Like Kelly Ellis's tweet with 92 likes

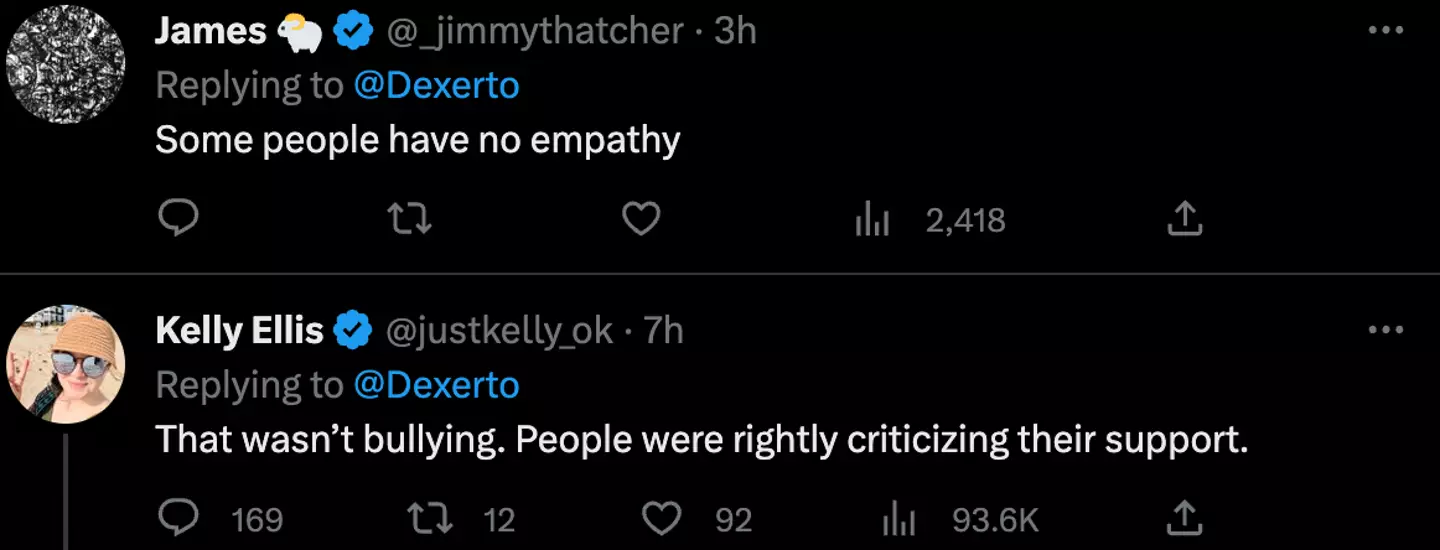pyautogui.click(x=662, y=518)
